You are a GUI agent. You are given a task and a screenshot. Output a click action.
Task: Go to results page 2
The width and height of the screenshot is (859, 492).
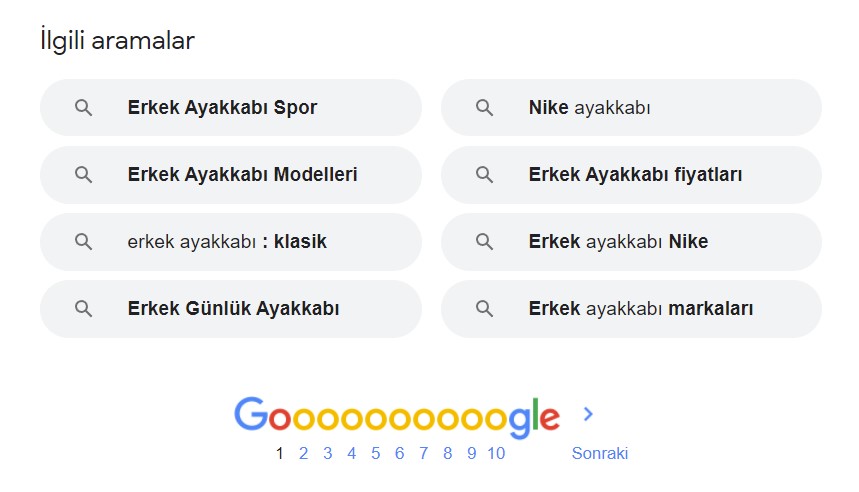point(303,454)
